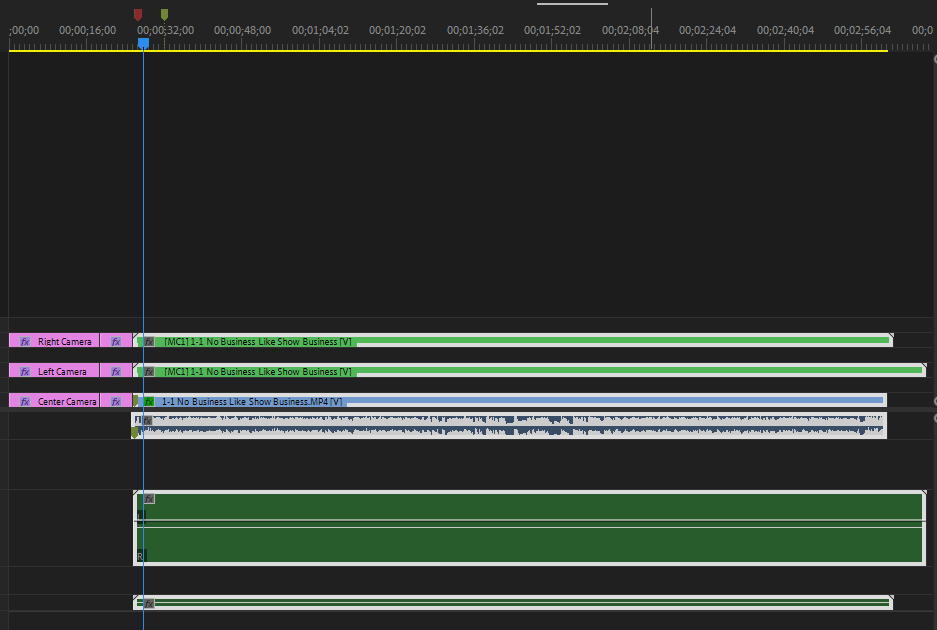Click the fx badge on the Right Camera track header
This screenshot has width=937, height=630.
click(x=22, y=341)
